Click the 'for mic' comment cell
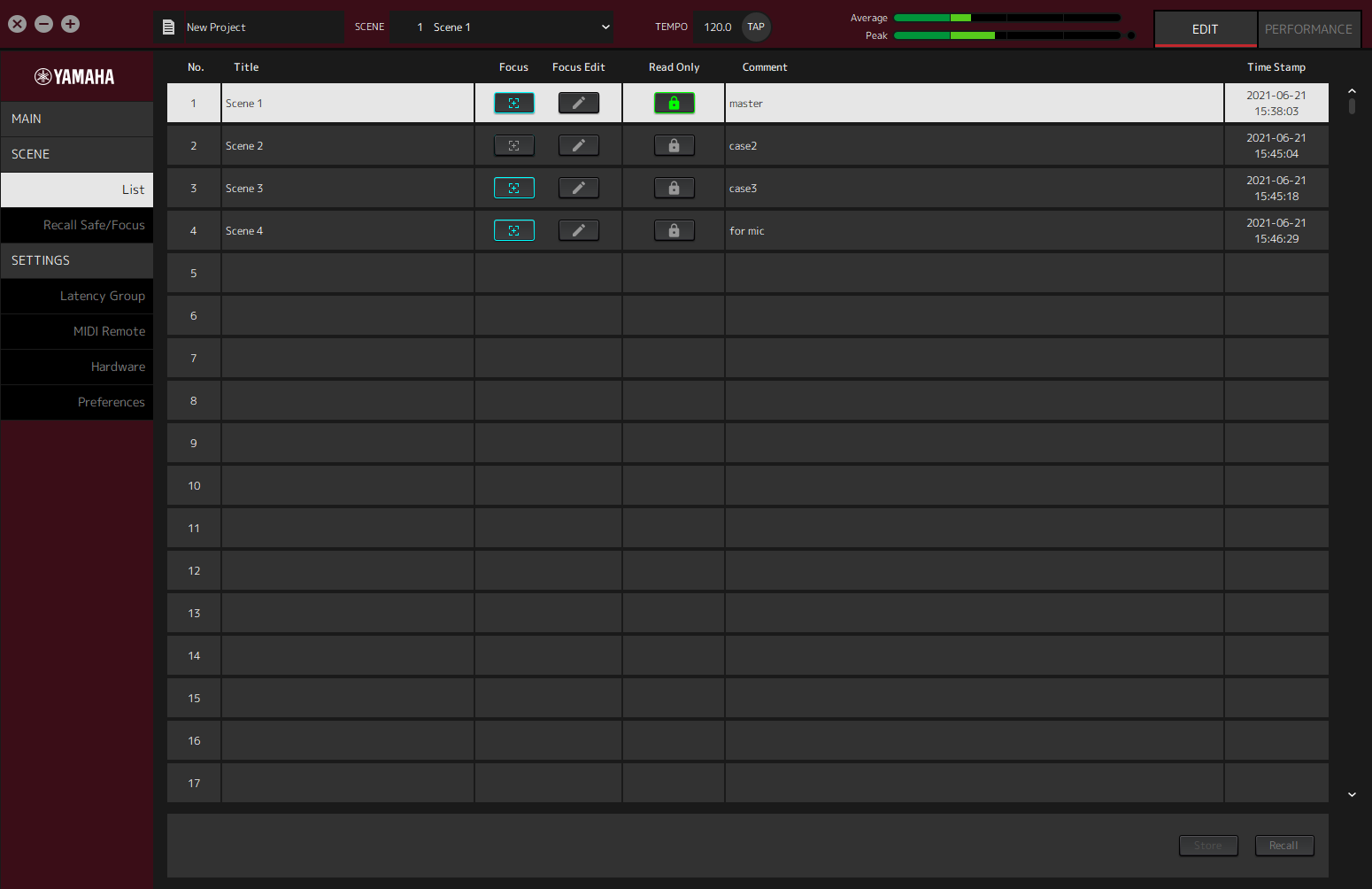The height and width of the screenshot is (889, 1372). [975, 230]
